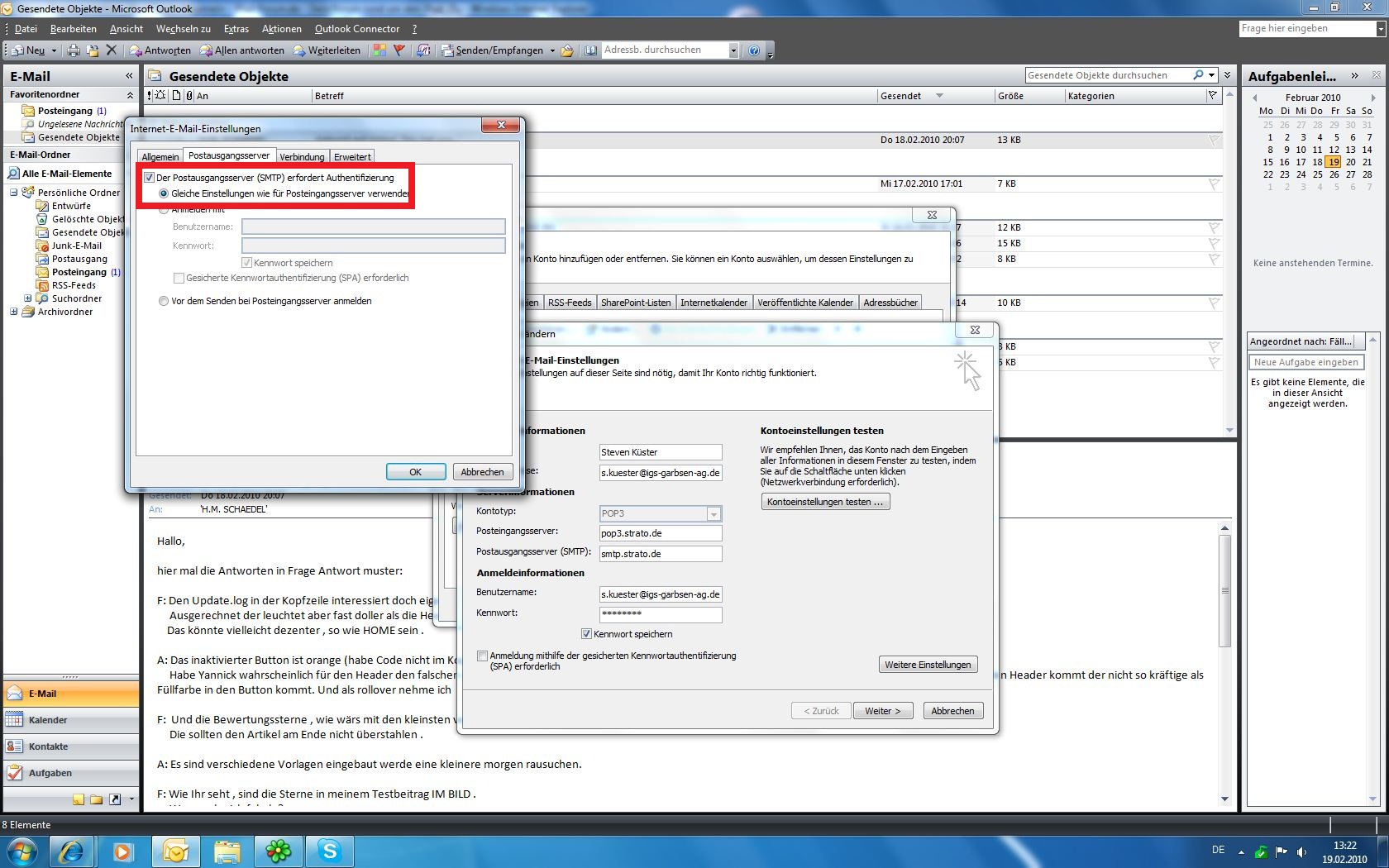Click Weitere Einstellungen button
Screen dimensions: 1389x868
[928, 665]
